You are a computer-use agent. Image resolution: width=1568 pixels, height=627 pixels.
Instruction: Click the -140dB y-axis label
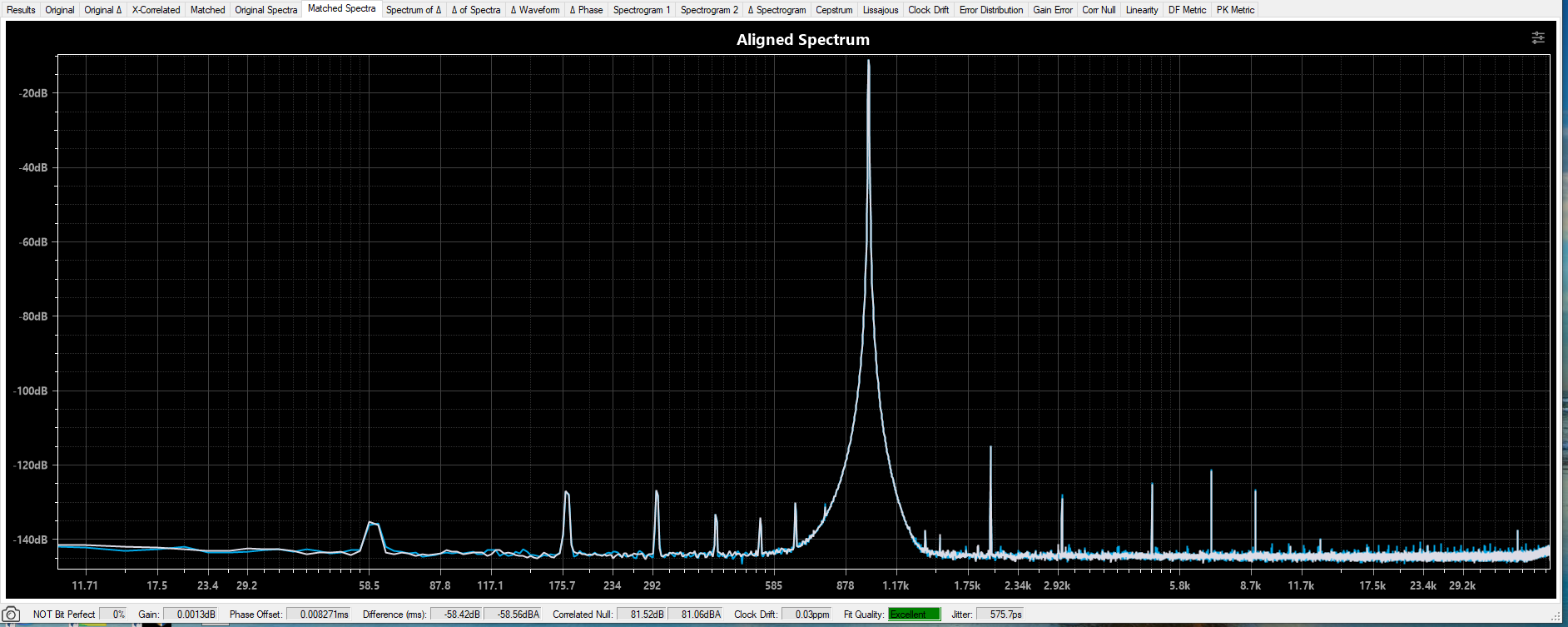pos(31,540)
